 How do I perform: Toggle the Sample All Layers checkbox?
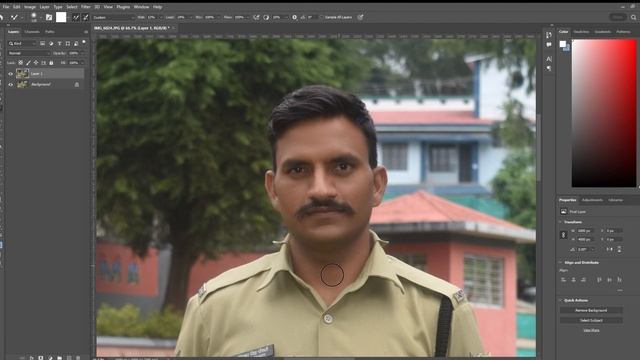tap(321, 18)
